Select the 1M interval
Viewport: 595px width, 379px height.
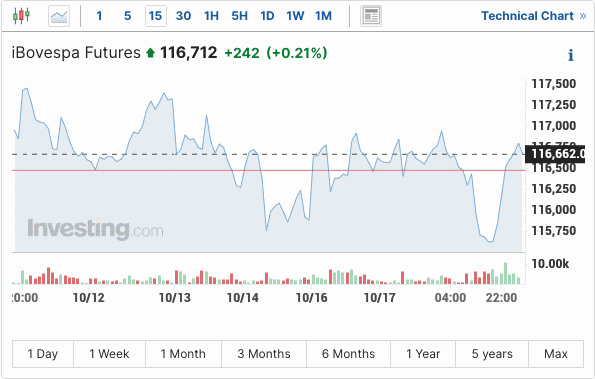click(323, 16)
